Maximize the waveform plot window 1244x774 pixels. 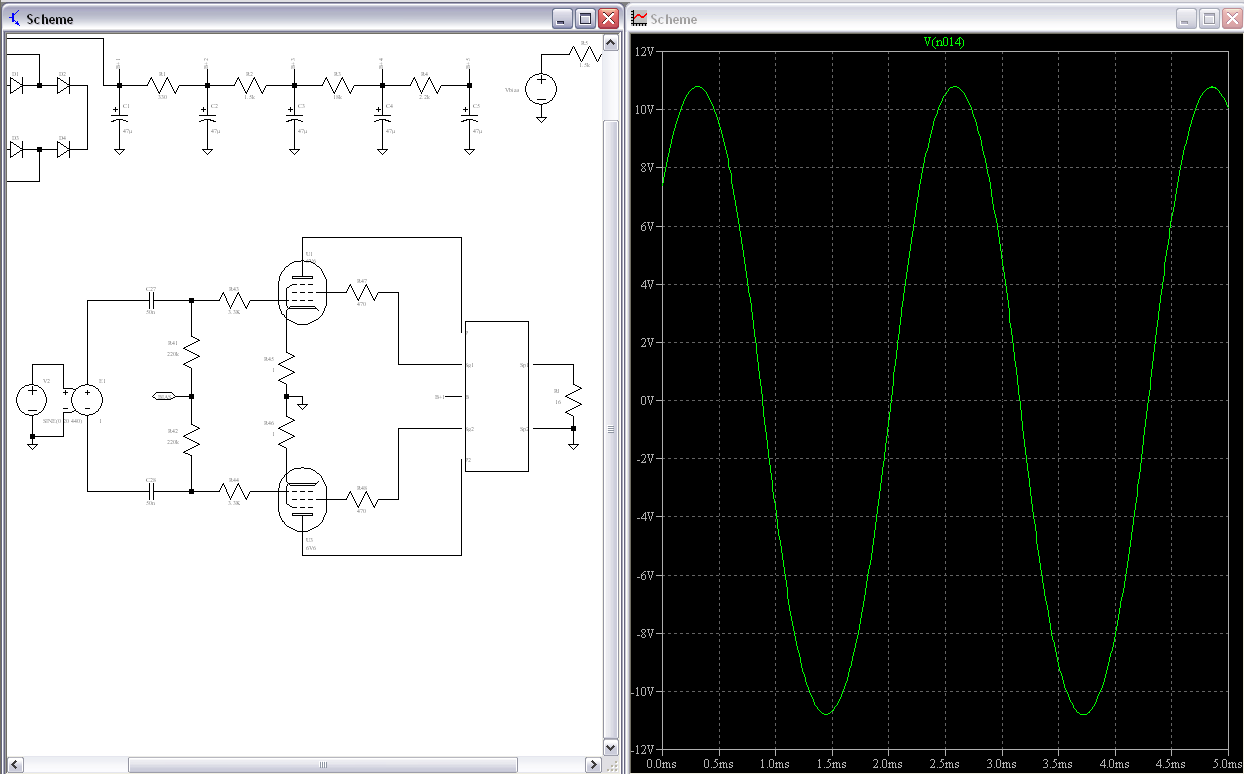pos(1209,19)
